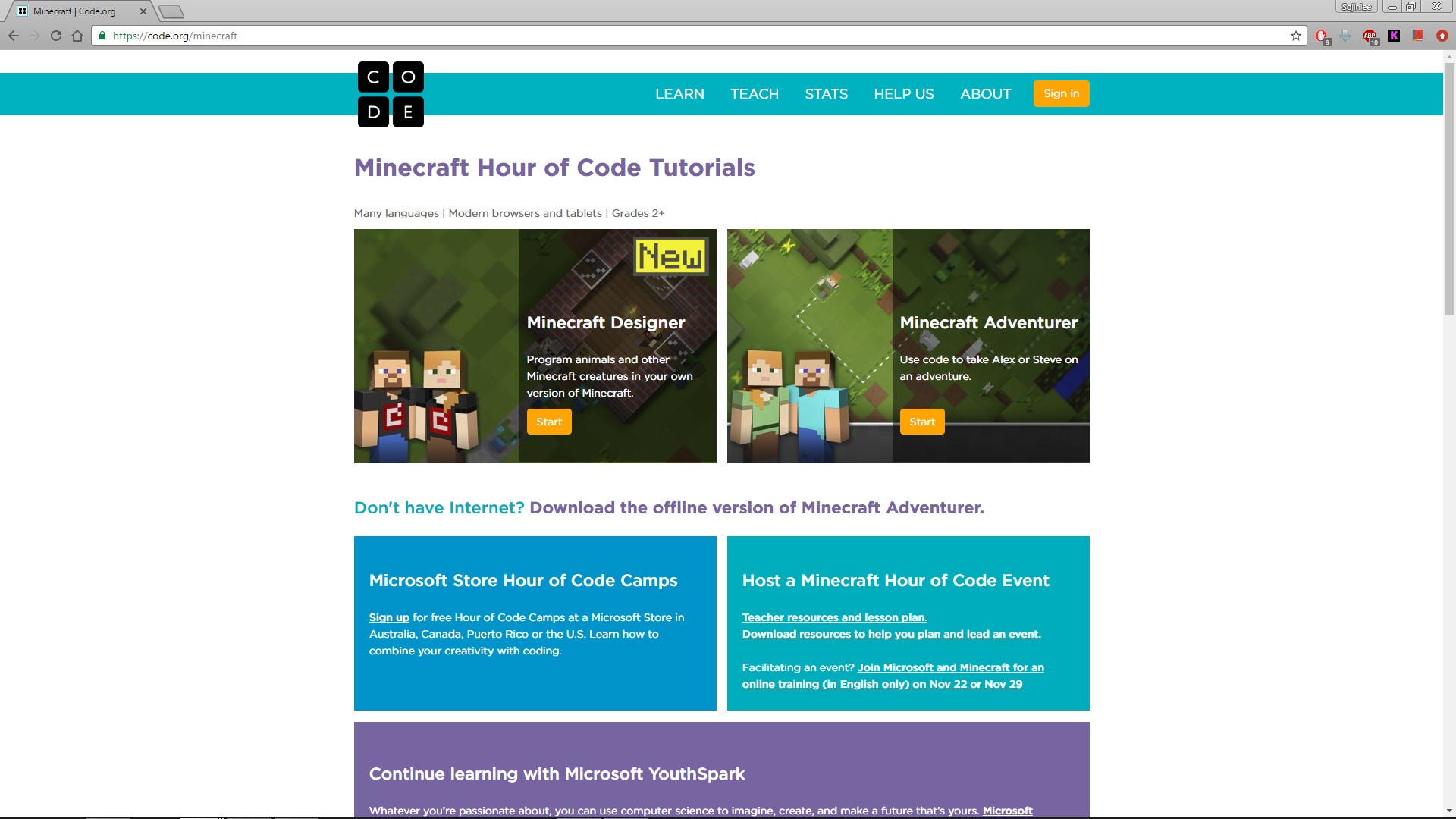Click the Code.org logo
The image size is (1456, 819).
point(391,94)
